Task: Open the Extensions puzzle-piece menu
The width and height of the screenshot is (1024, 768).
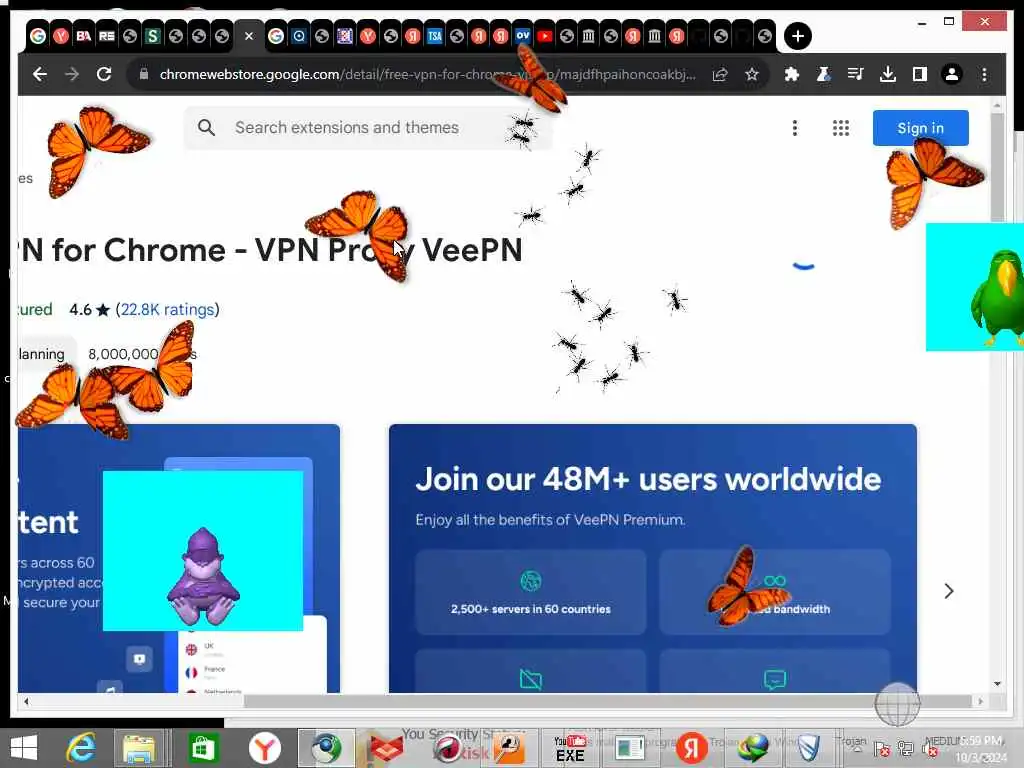Action: tap(792, 74)
